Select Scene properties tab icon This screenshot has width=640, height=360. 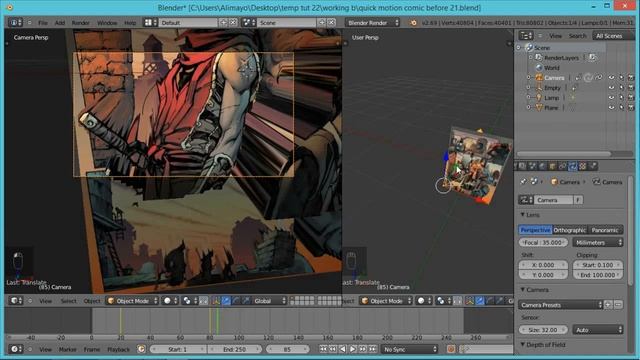coord(532,166)
